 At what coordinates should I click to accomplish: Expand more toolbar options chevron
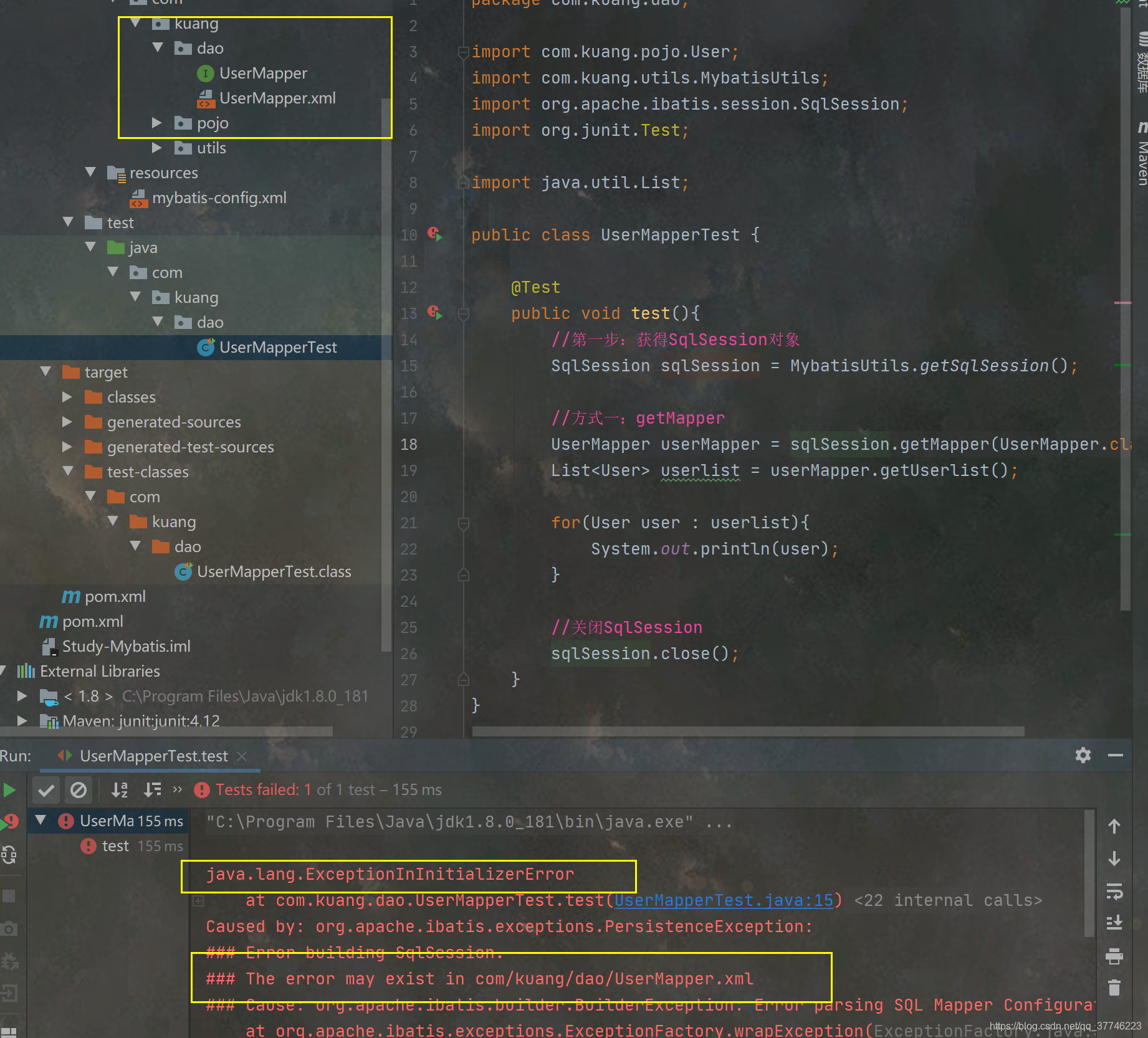click(178, 789)
